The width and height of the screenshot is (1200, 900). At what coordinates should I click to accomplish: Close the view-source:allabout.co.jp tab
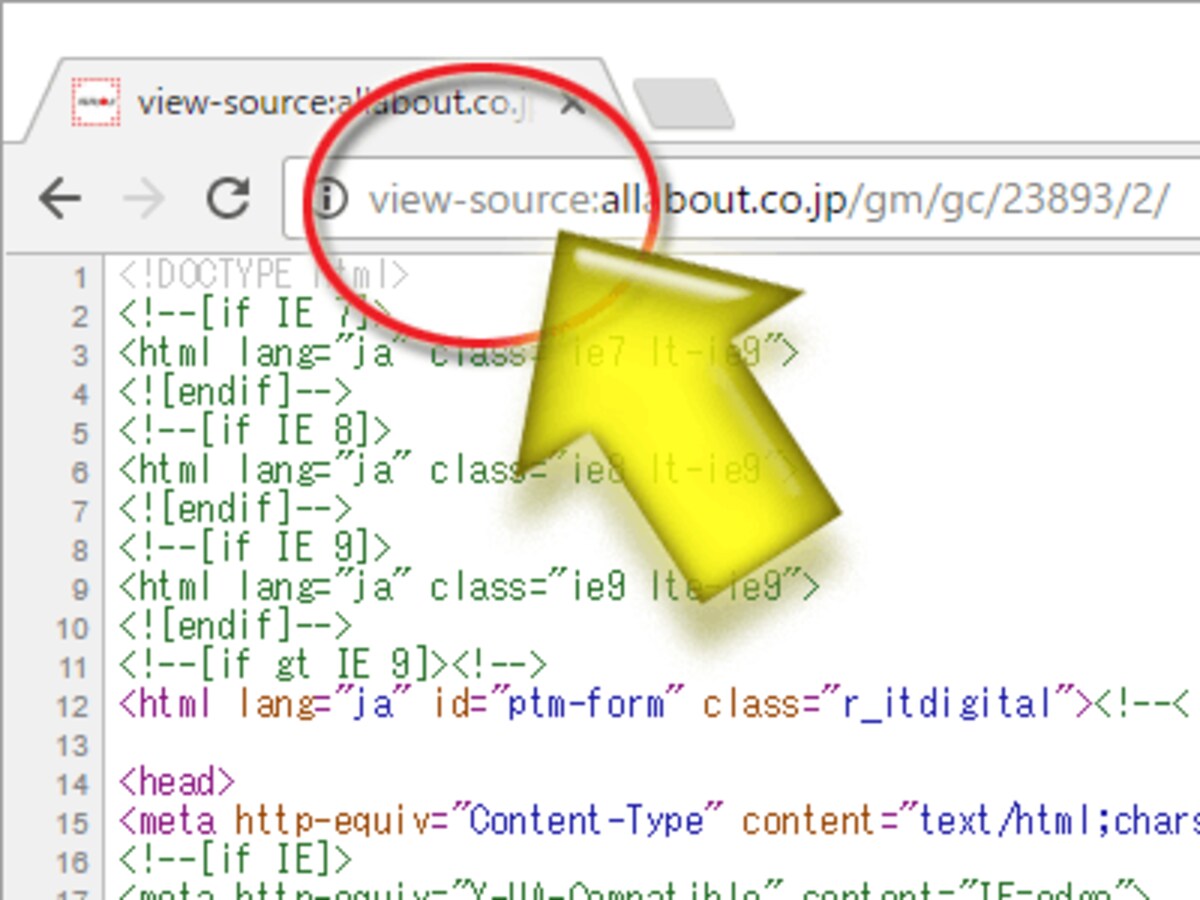click(571, 103)
